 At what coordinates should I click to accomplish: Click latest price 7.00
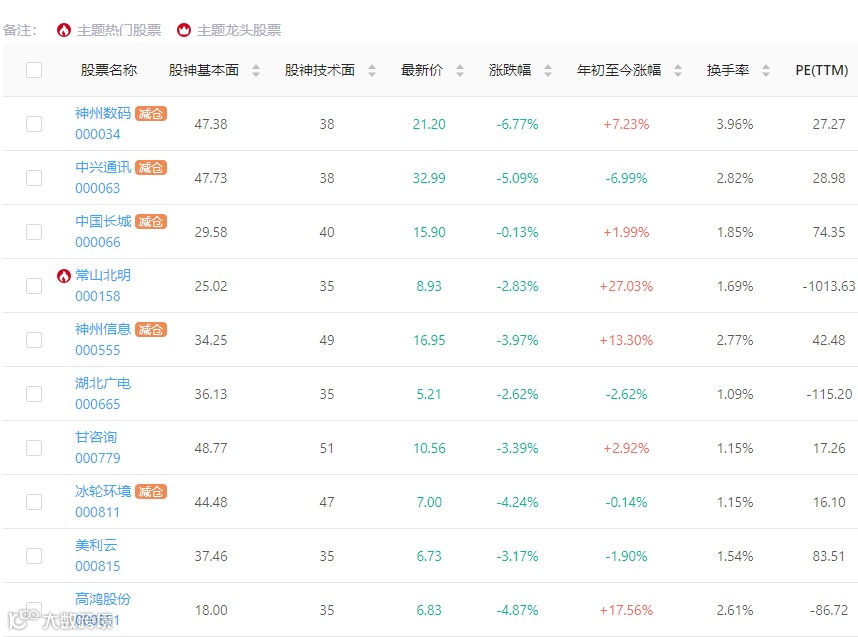pyautogui.click(x=429, y=502)
